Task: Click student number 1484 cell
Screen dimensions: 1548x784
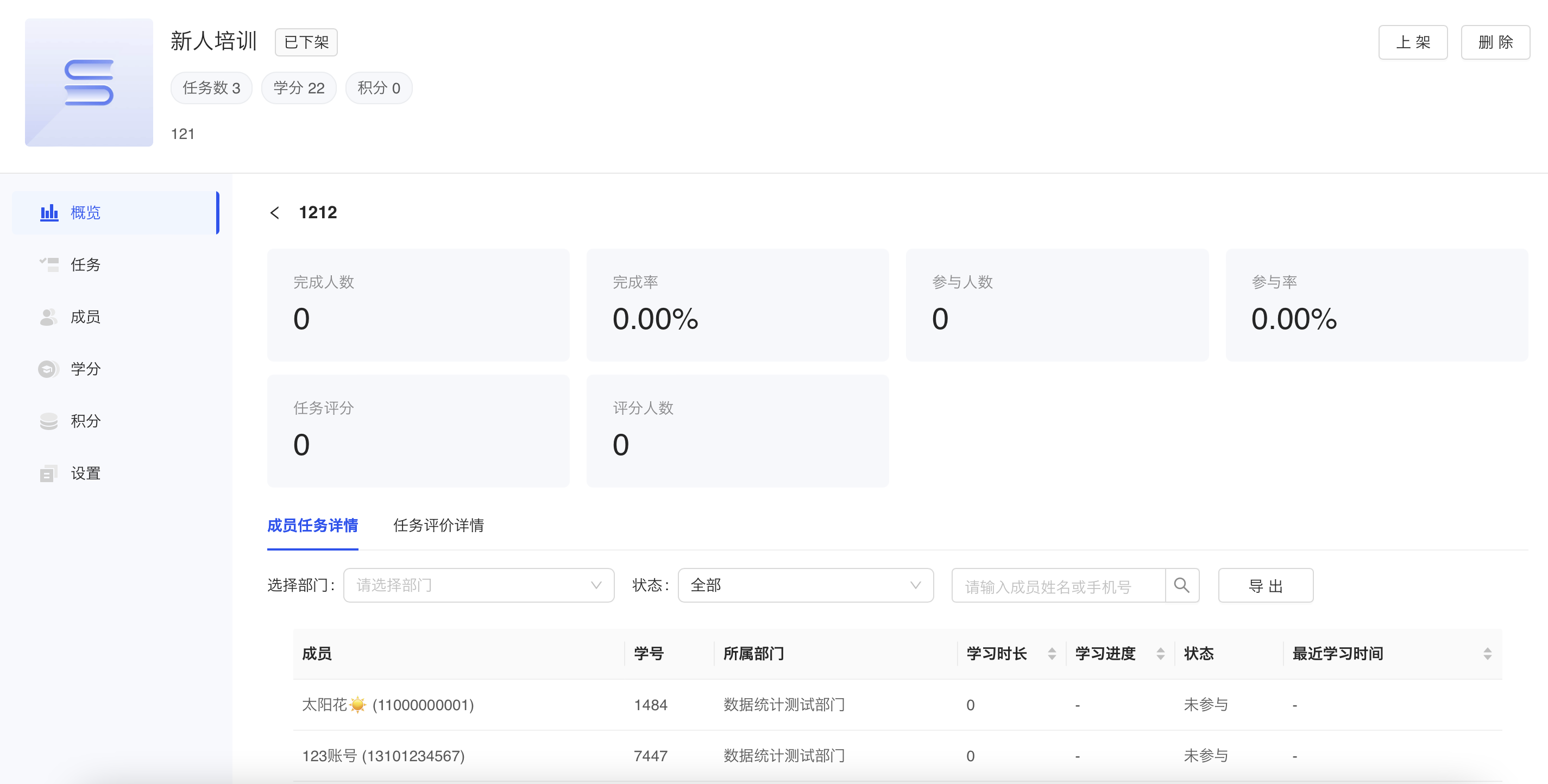Action: click(x=650, y=705)
